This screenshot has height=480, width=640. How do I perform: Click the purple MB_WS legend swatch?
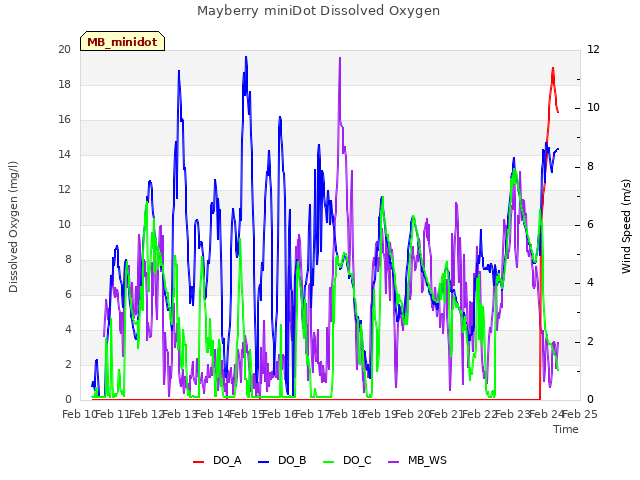click(x=393, y=462)
